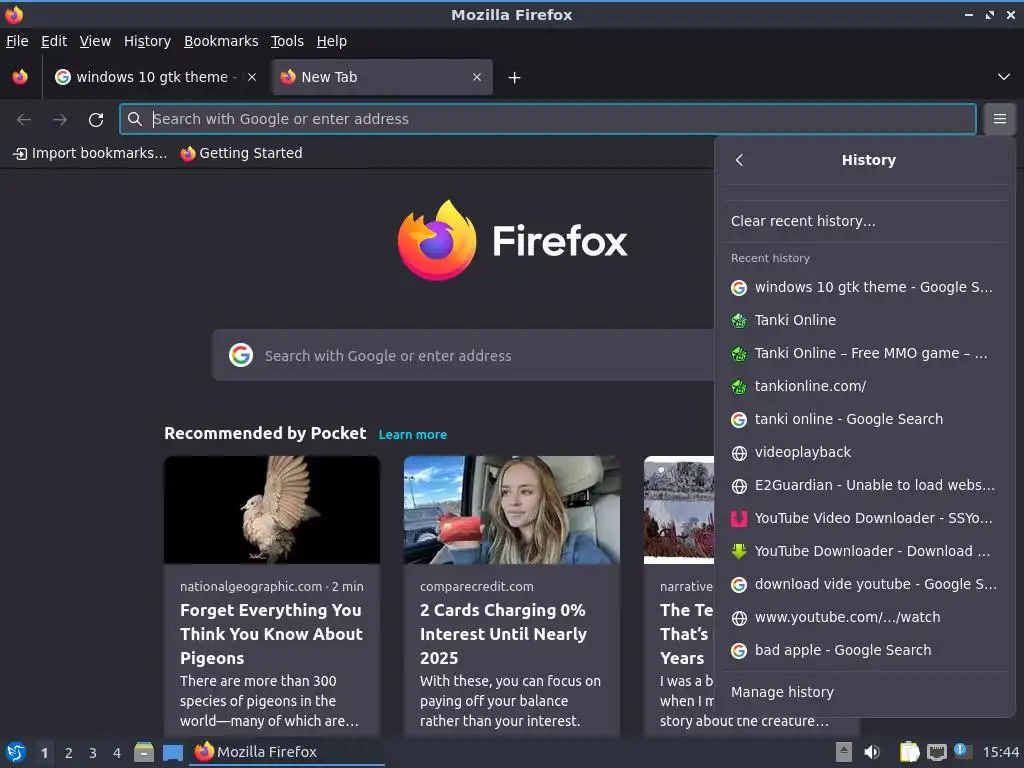Click the network monitor tray icon

(x=936, y=752)
